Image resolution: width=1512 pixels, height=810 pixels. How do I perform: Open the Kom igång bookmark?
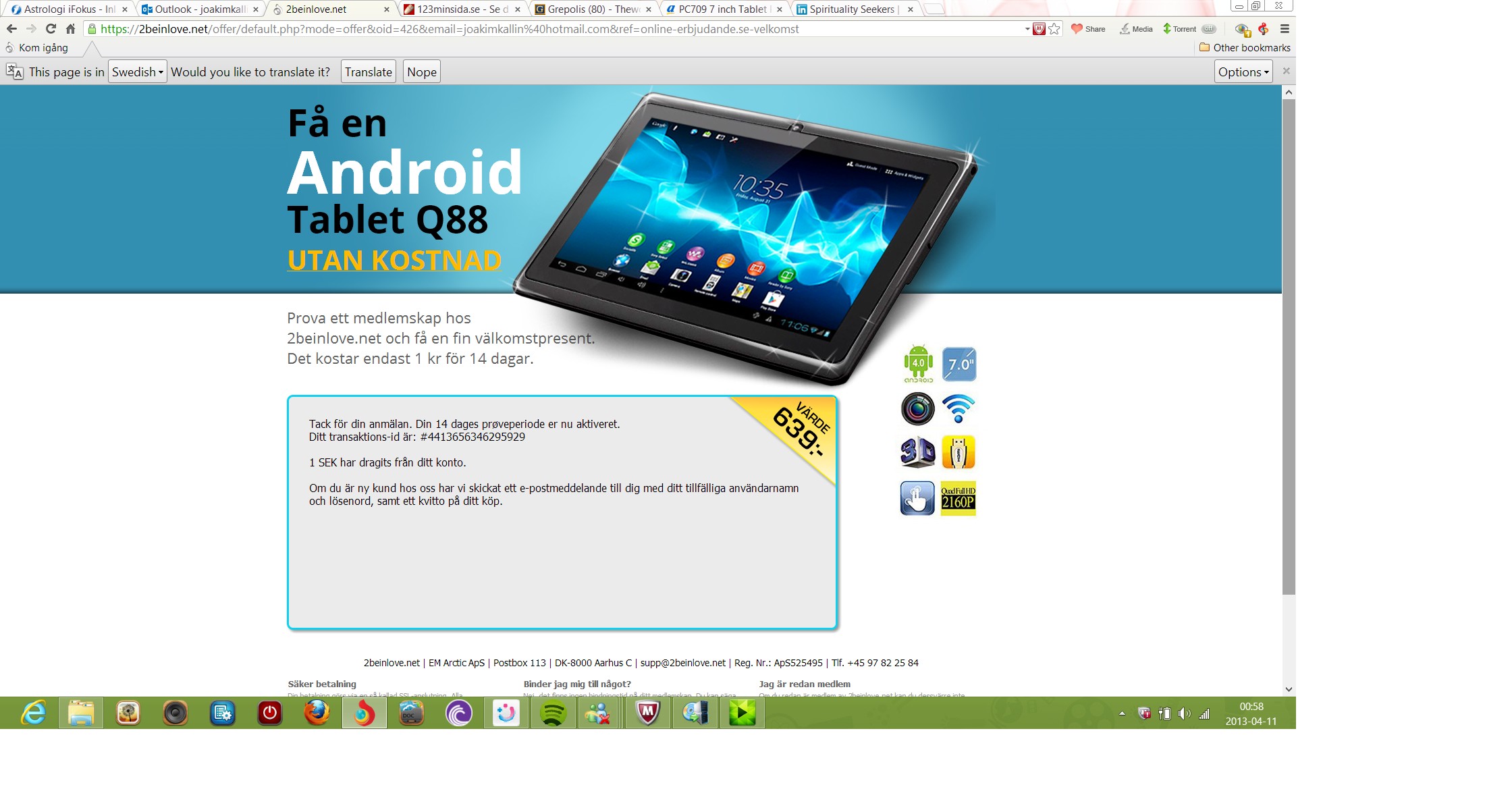tap(37, 48)
